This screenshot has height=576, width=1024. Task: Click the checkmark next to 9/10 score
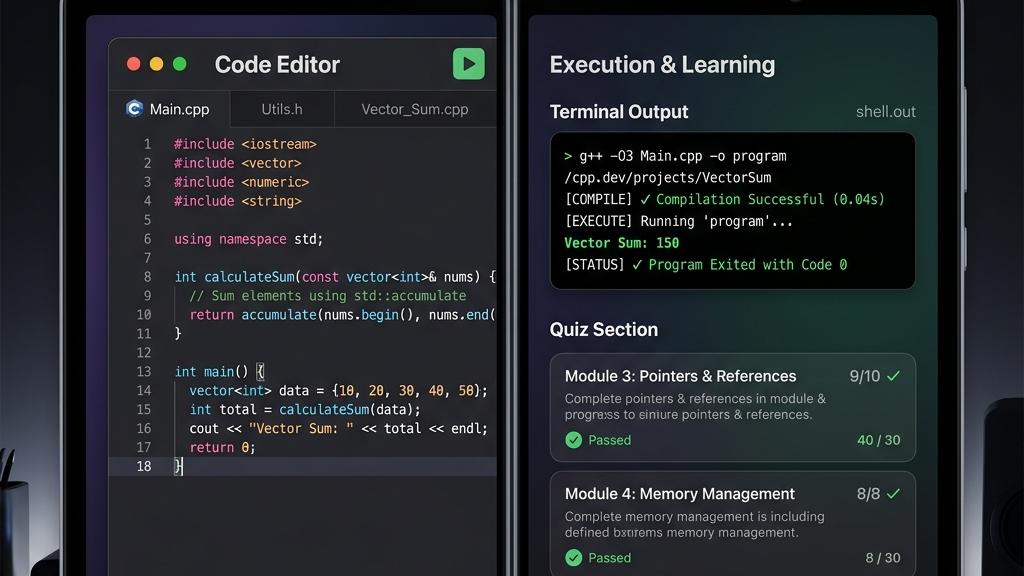point(893,376)
